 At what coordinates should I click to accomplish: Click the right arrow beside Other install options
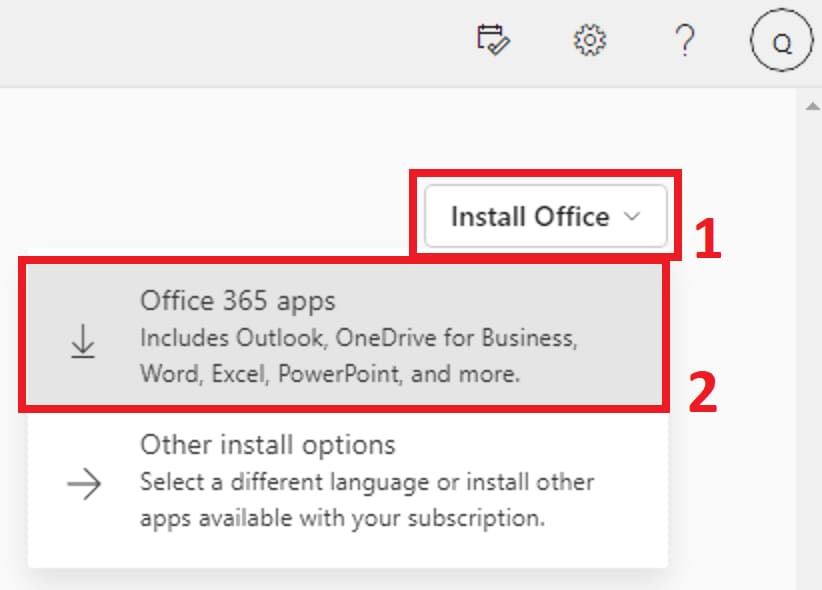[83, 485]
